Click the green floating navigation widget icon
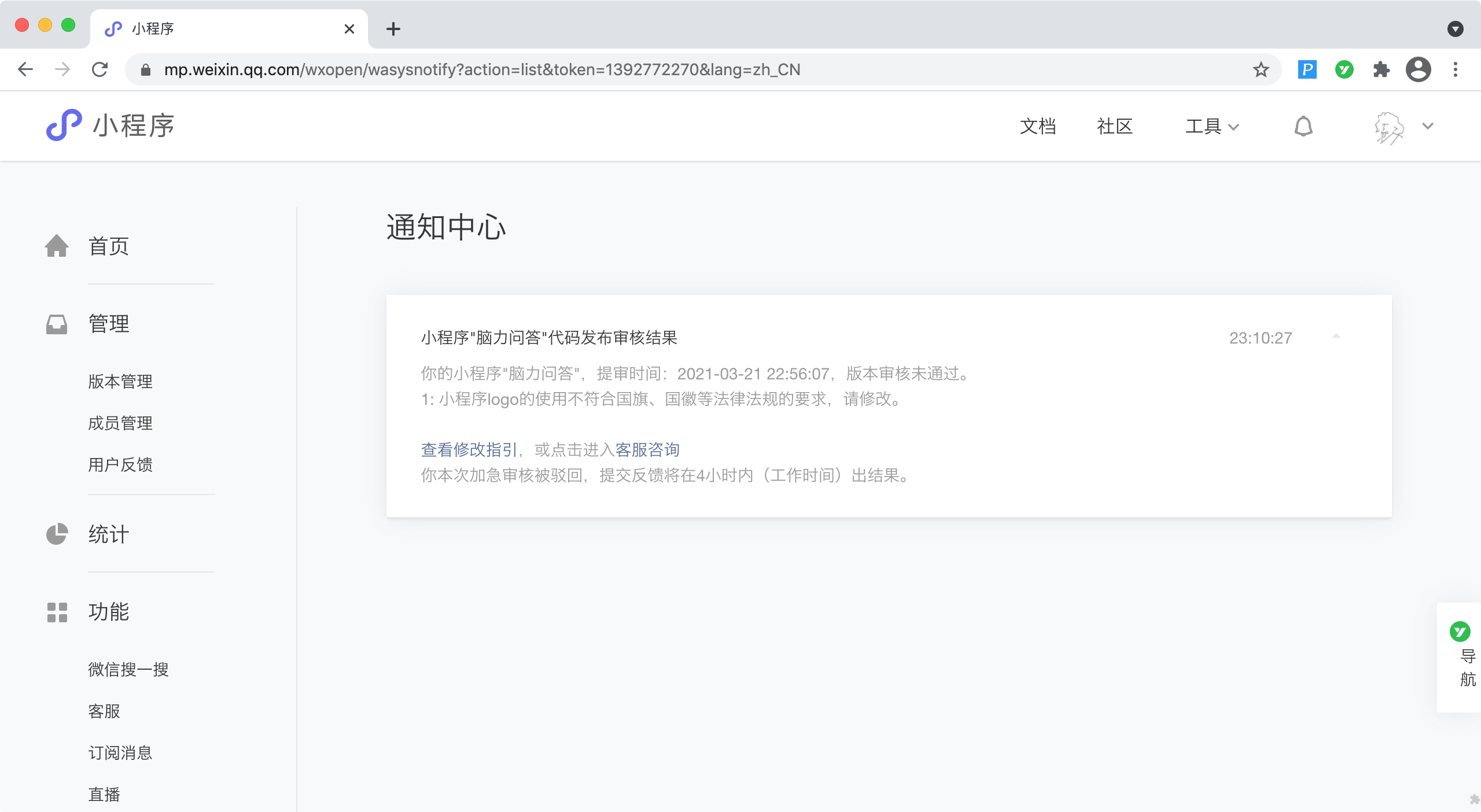The width and height of the screenshot is (1481, 812). point(1460,632)
